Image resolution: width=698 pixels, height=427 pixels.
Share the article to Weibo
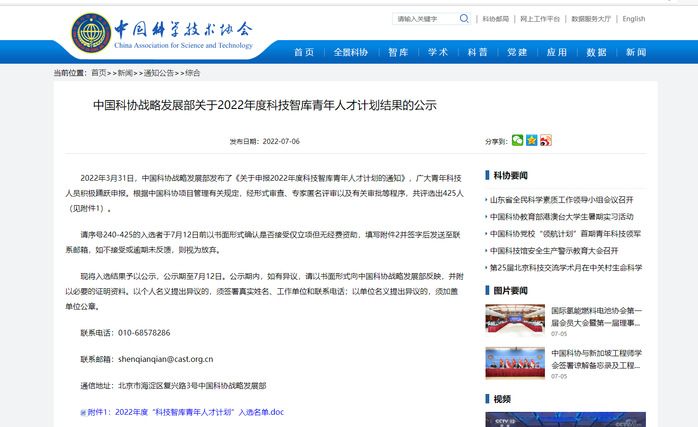[x=546, y=140]
